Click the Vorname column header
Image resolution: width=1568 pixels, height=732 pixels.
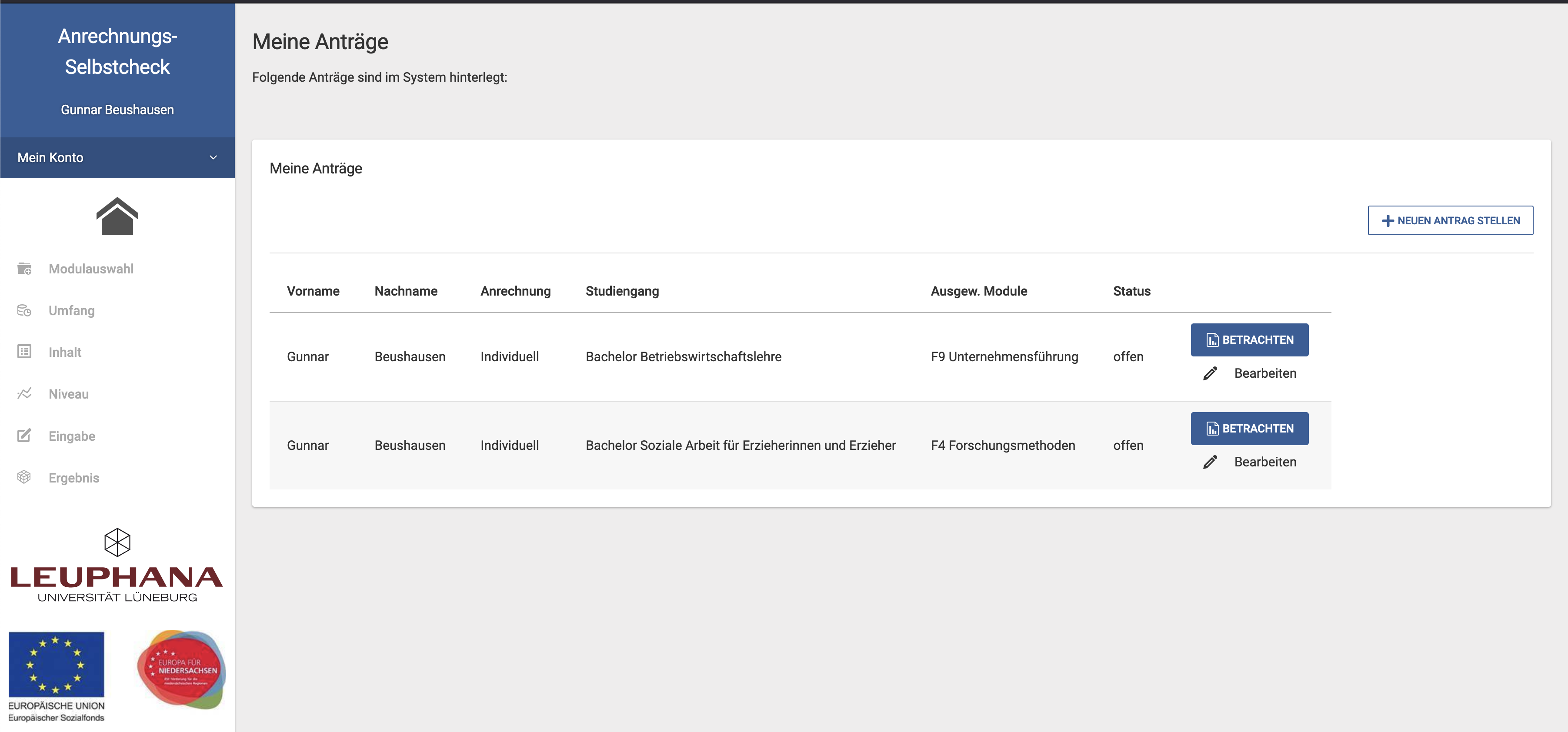[313, 291]
